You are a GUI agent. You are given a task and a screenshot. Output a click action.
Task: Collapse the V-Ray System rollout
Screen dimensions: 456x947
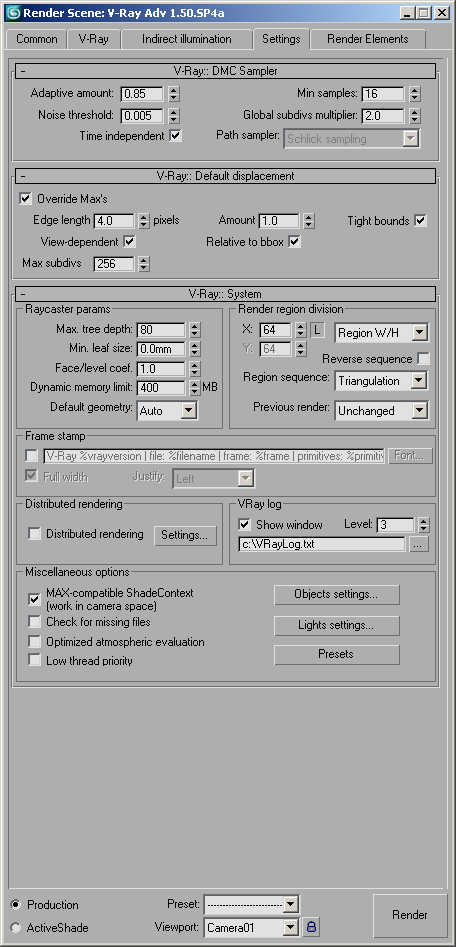[x=224, y=294]
